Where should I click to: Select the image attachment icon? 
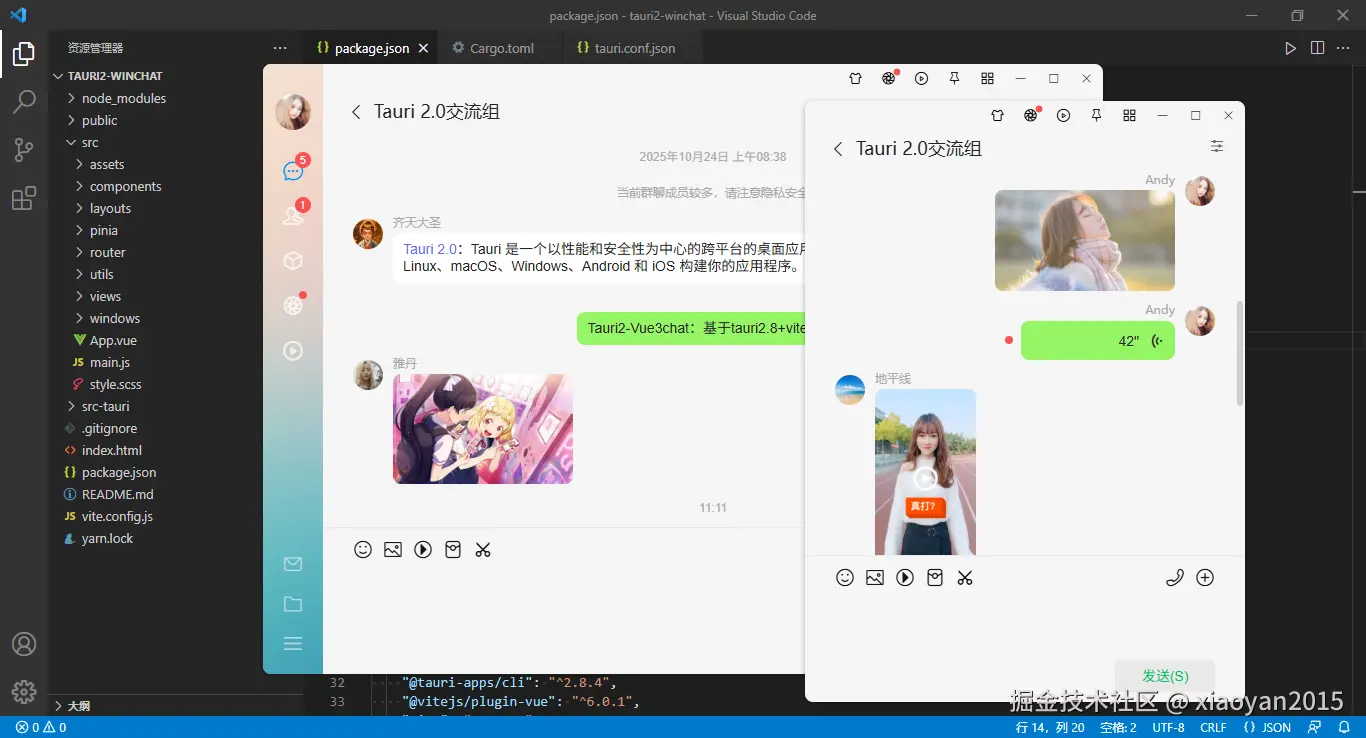[875, 577]
